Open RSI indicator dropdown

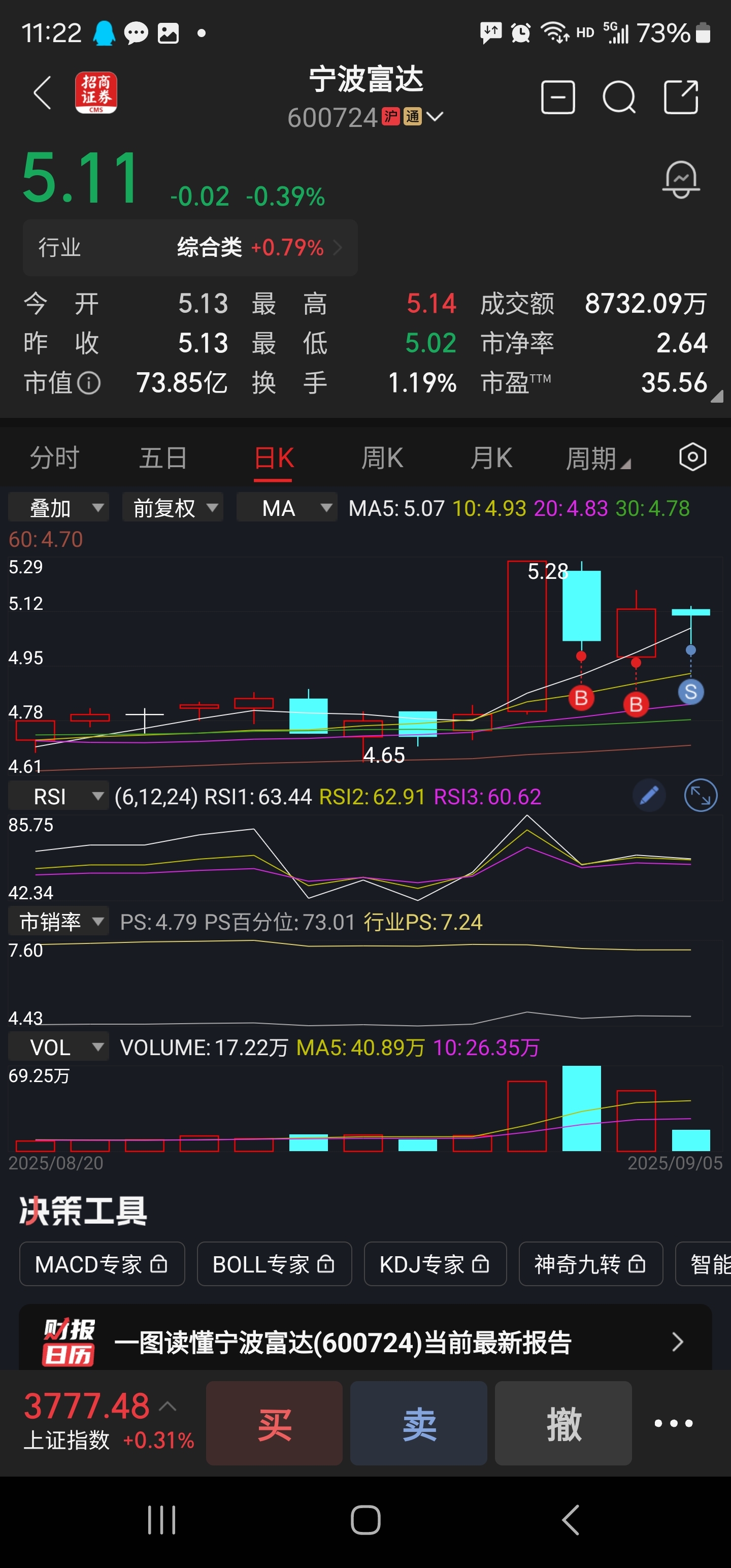coord(58,796)
